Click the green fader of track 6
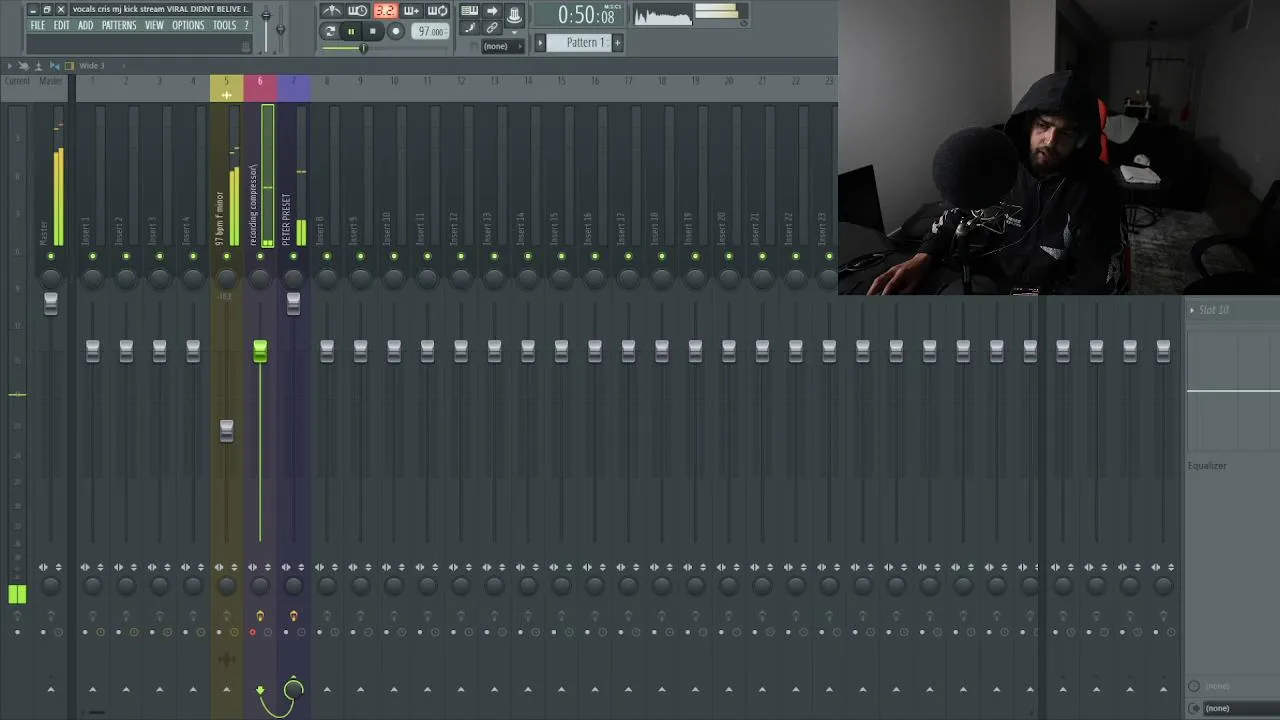1280x720 pixels. tap(260, 351)
